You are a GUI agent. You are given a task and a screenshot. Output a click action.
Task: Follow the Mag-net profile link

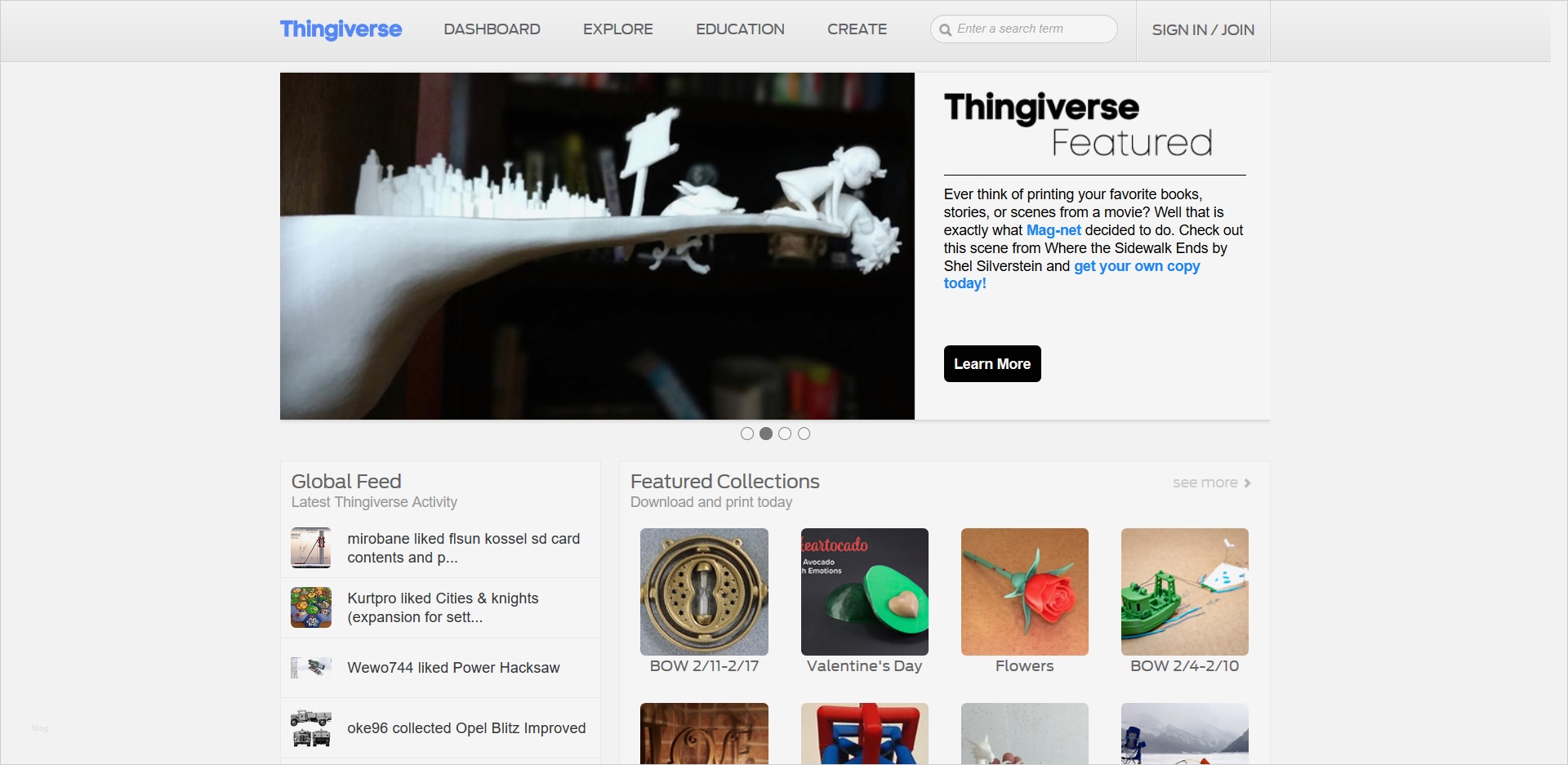point(1053,230)
